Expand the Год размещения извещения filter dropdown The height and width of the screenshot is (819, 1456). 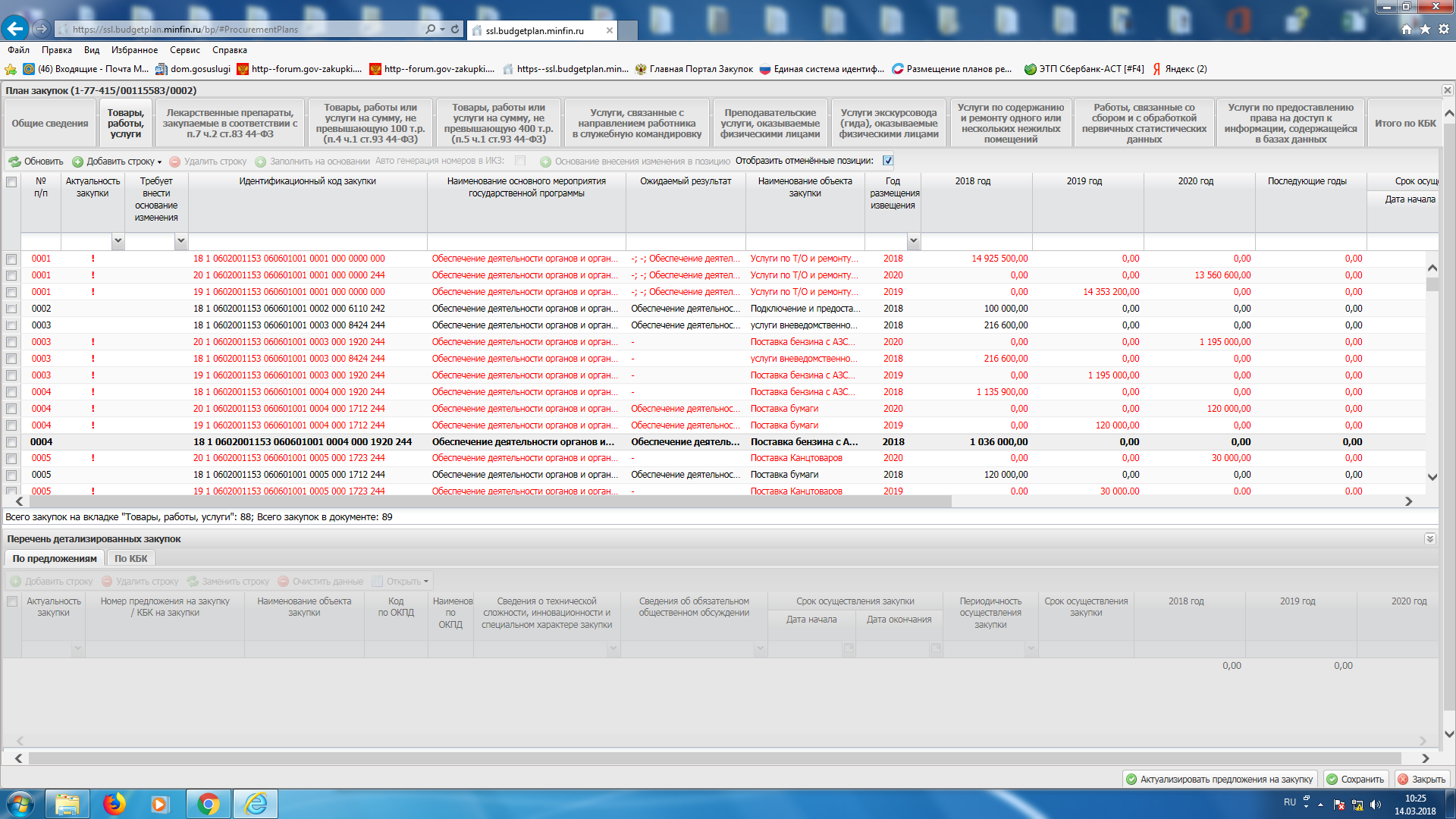(913, 241)
